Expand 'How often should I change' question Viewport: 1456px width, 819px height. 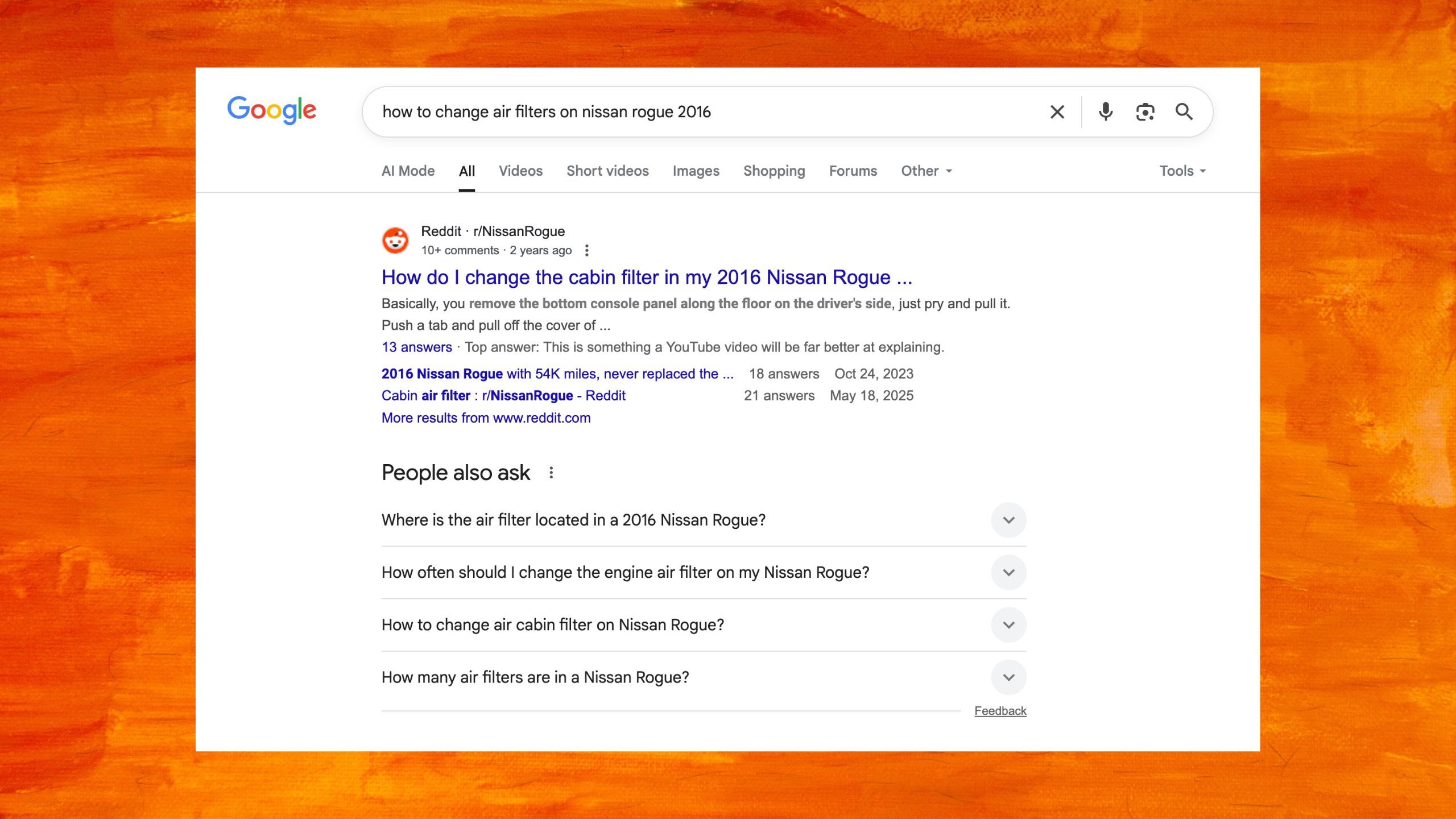coord(704,572)
